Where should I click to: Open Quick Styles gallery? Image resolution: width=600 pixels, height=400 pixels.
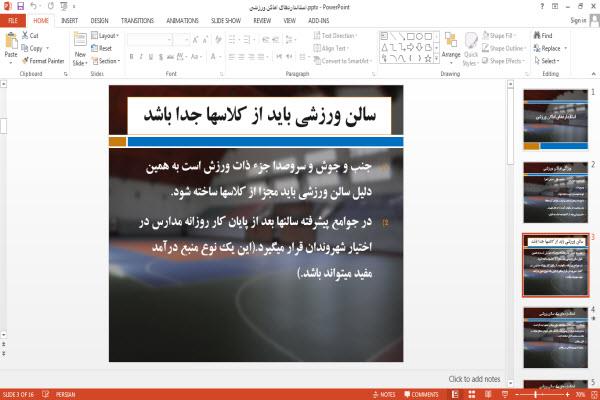pyautogui.click(x=471, y=49)
